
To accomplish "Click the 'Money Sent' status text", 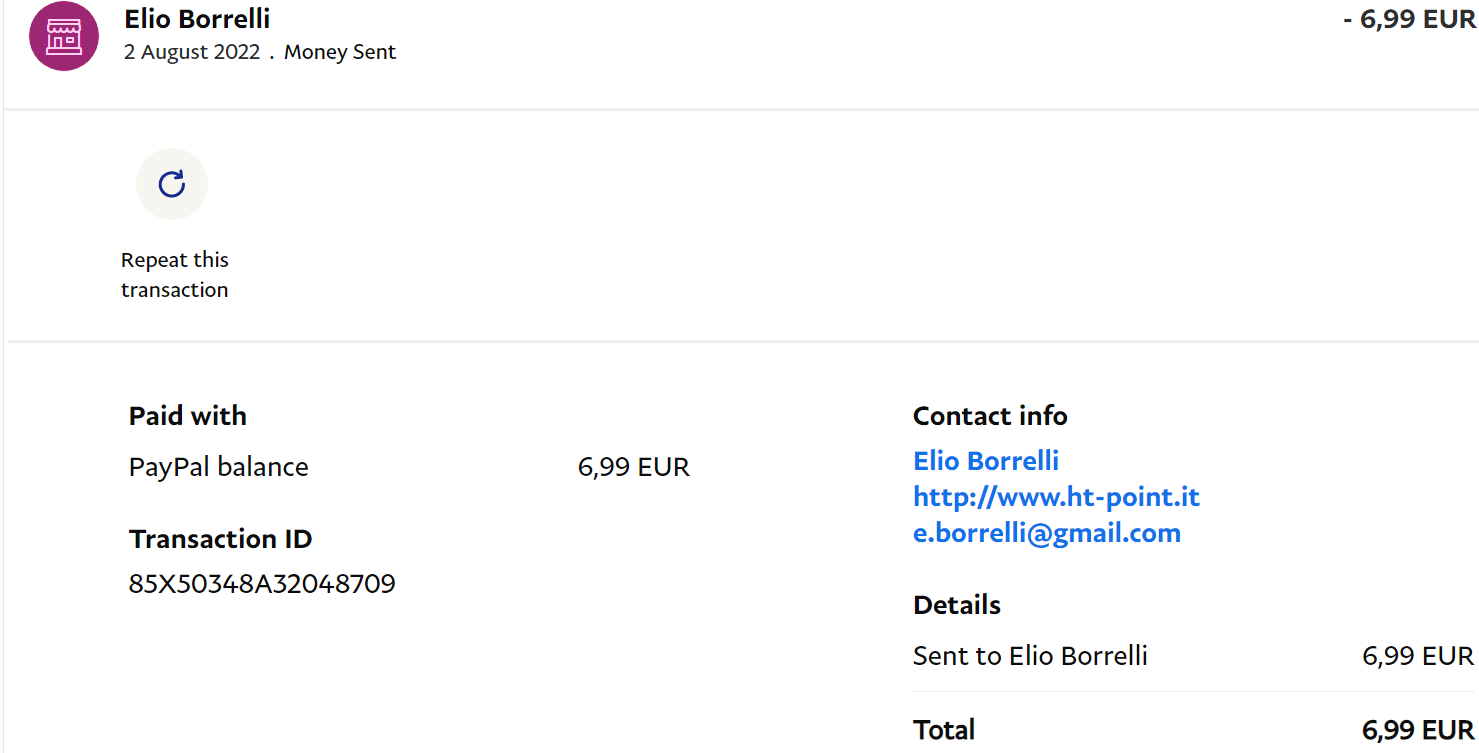I will 340,52.
